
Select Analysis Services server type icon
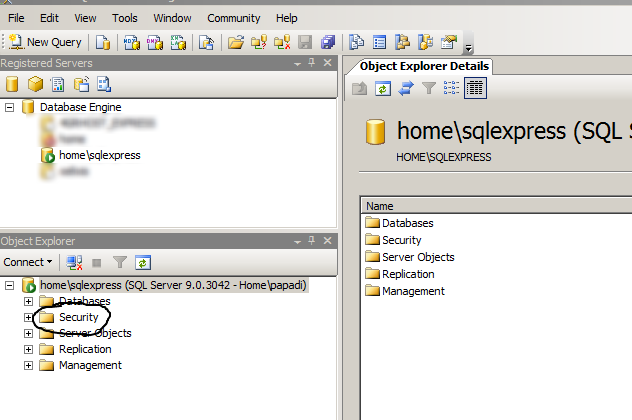point(35,84)
